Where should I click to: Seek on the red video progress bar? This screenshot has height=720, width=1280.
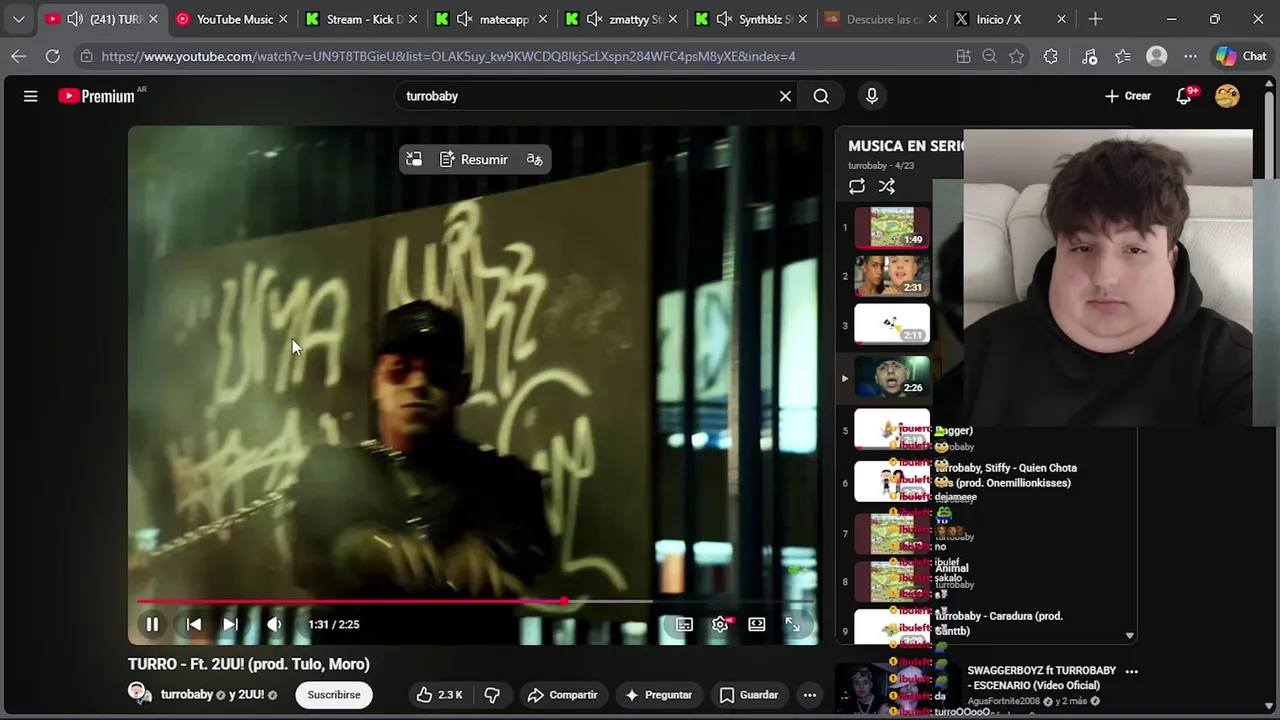475,601
